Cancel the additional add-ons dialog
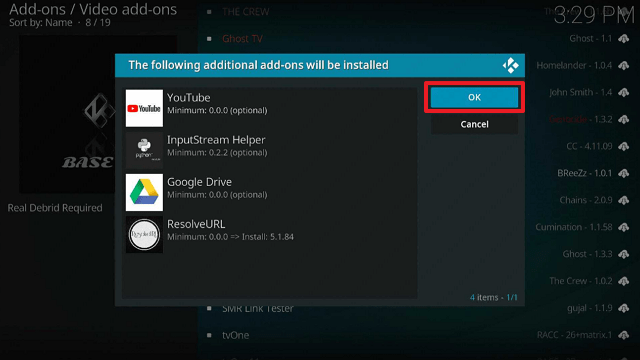The image size is (640, 360). click(474, 124)
